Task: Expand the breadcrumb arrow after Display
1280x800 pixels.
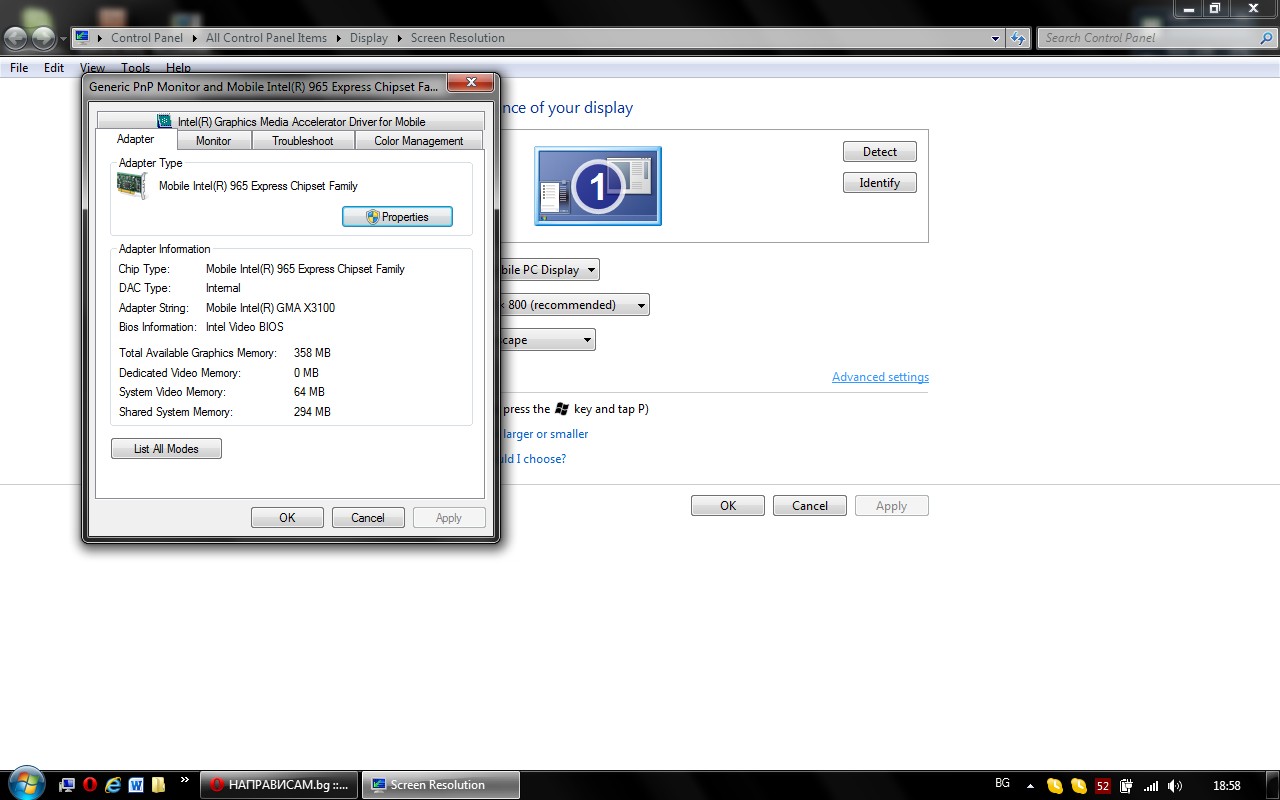Action: [399, 38]
